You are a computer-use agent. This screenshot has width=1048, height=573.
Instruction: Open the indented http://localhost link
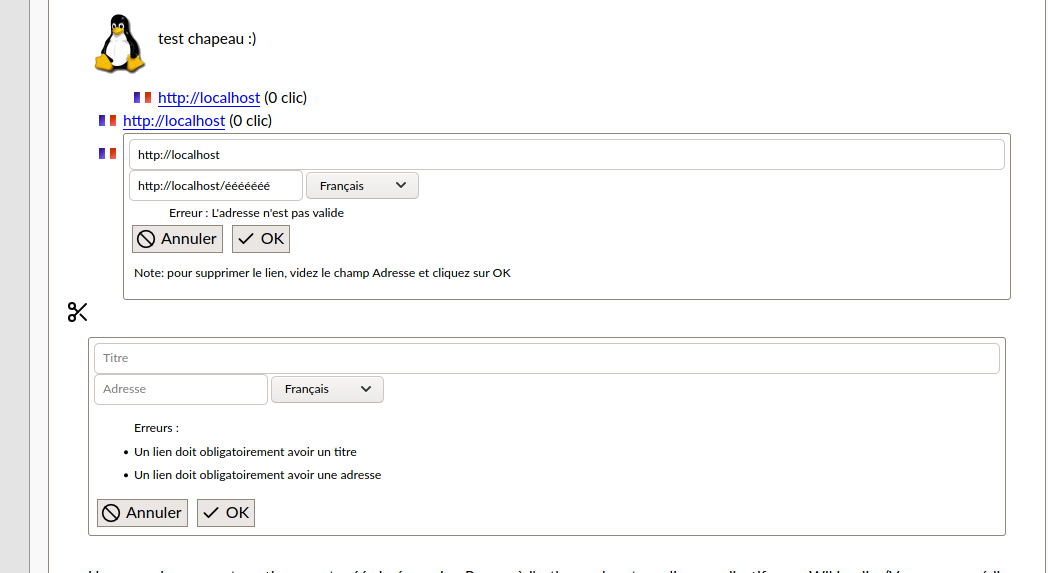pos(209,98)
